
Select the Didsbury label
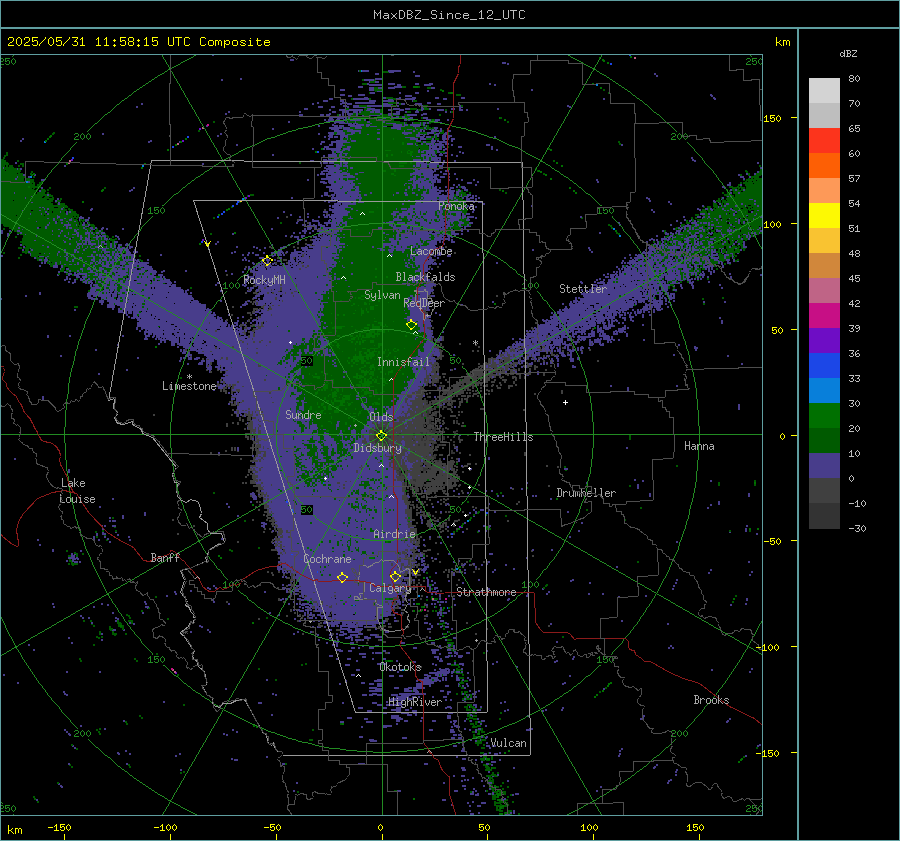coord(377,448)
